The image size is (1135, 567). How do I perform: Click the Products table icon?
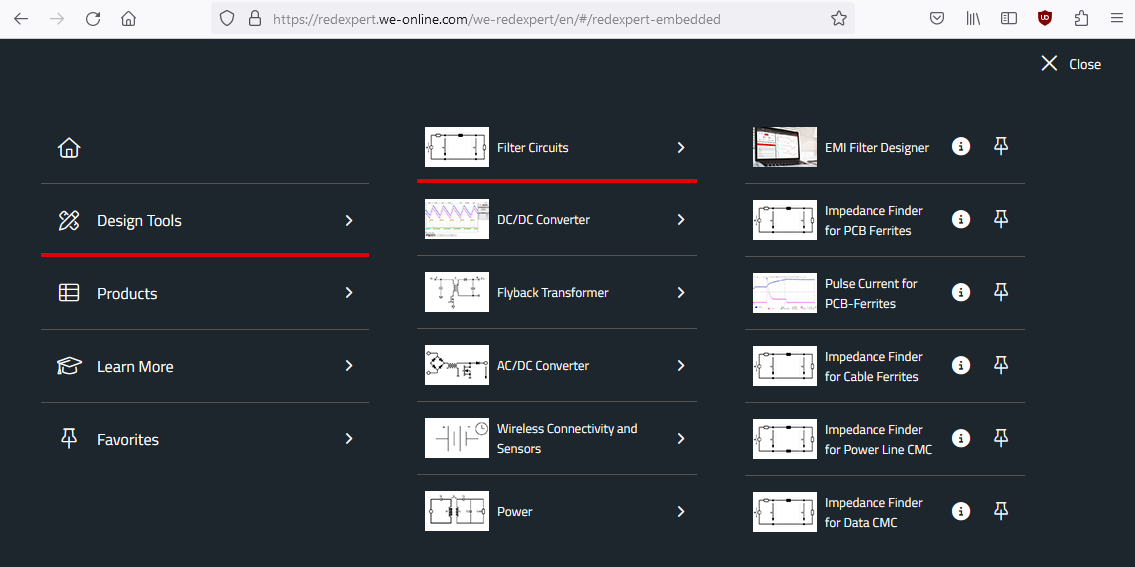click(x=69, y=293)
